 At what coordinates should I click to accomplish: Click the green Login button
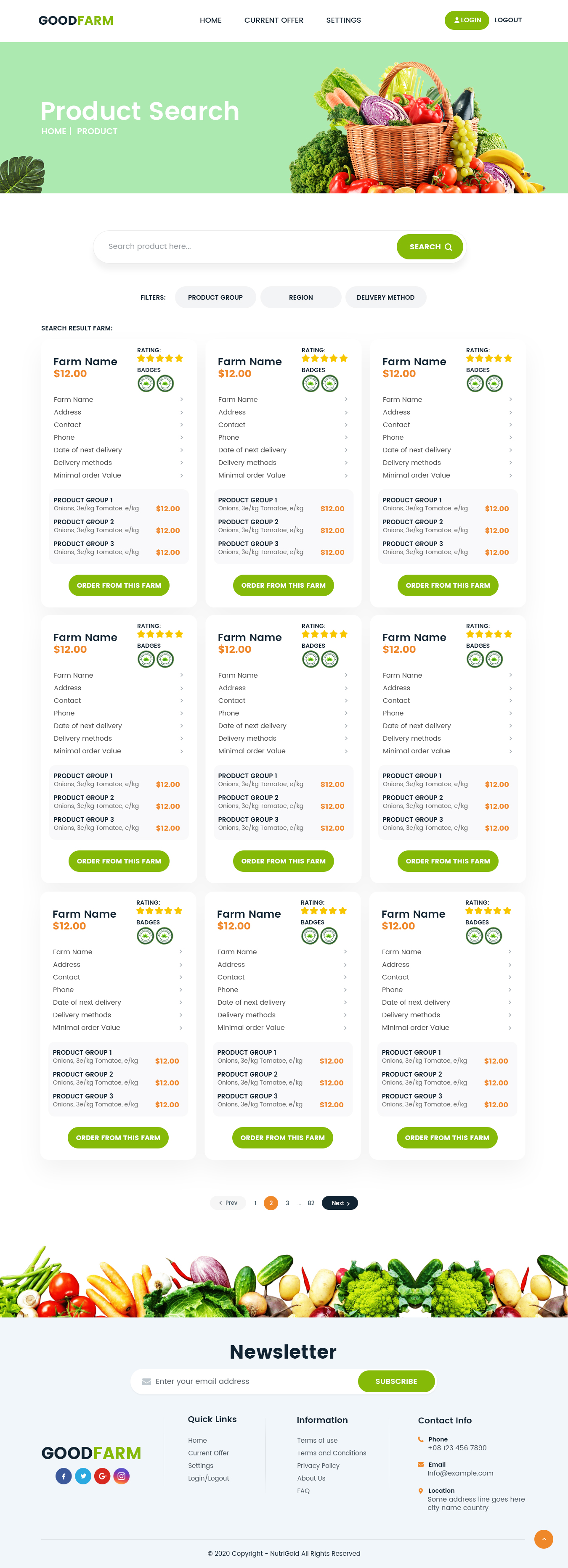pyautogui.click(x=467, y=20)
